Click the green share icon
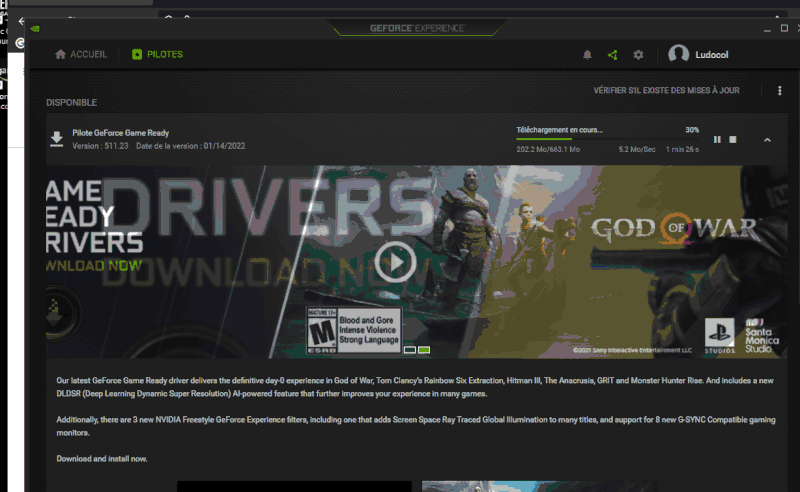The image size is (800, 492). point(613,55)
